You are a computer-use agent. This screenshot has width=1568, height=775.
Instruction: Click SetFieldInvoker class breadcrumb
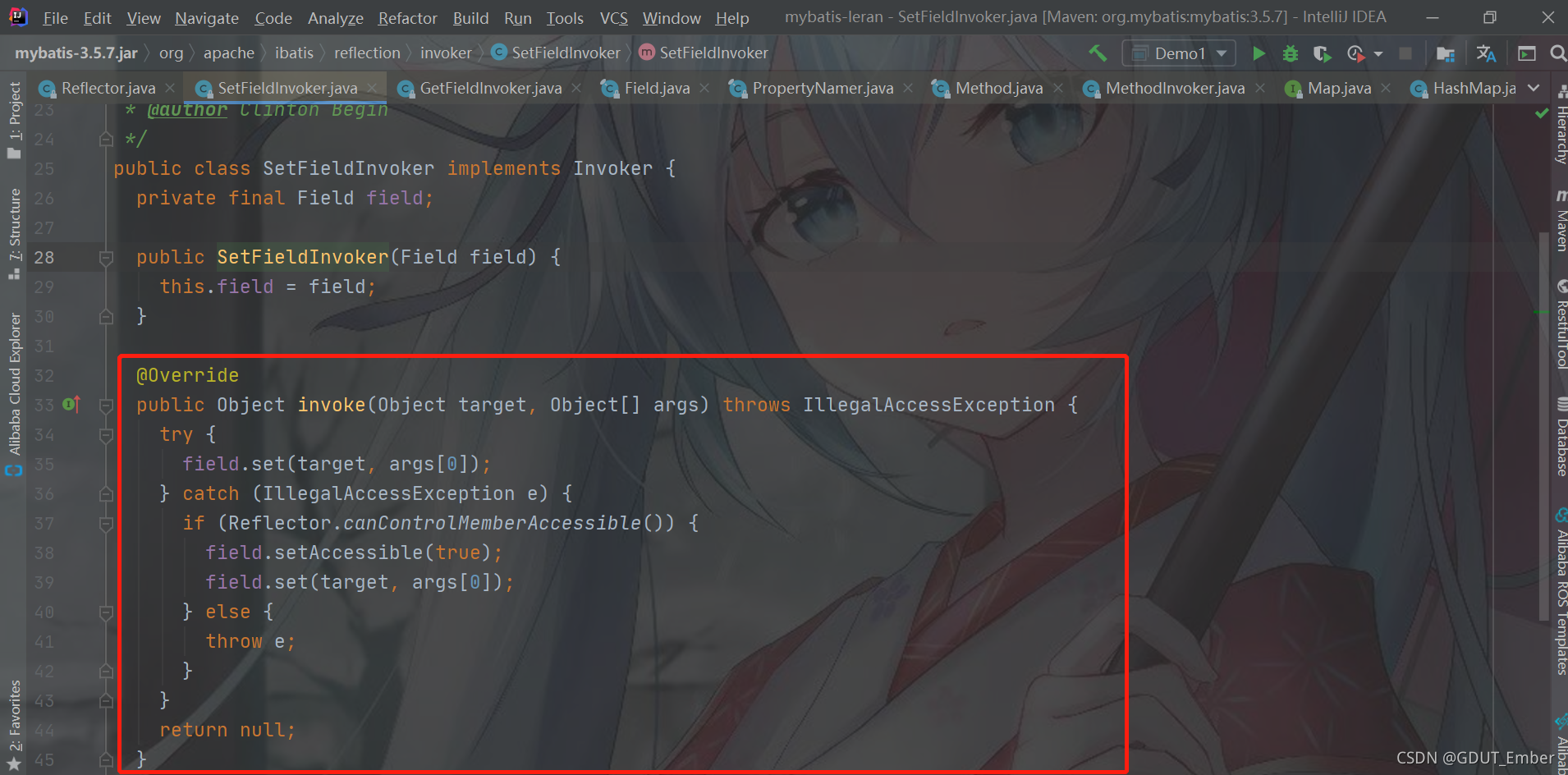pos(556,53)
